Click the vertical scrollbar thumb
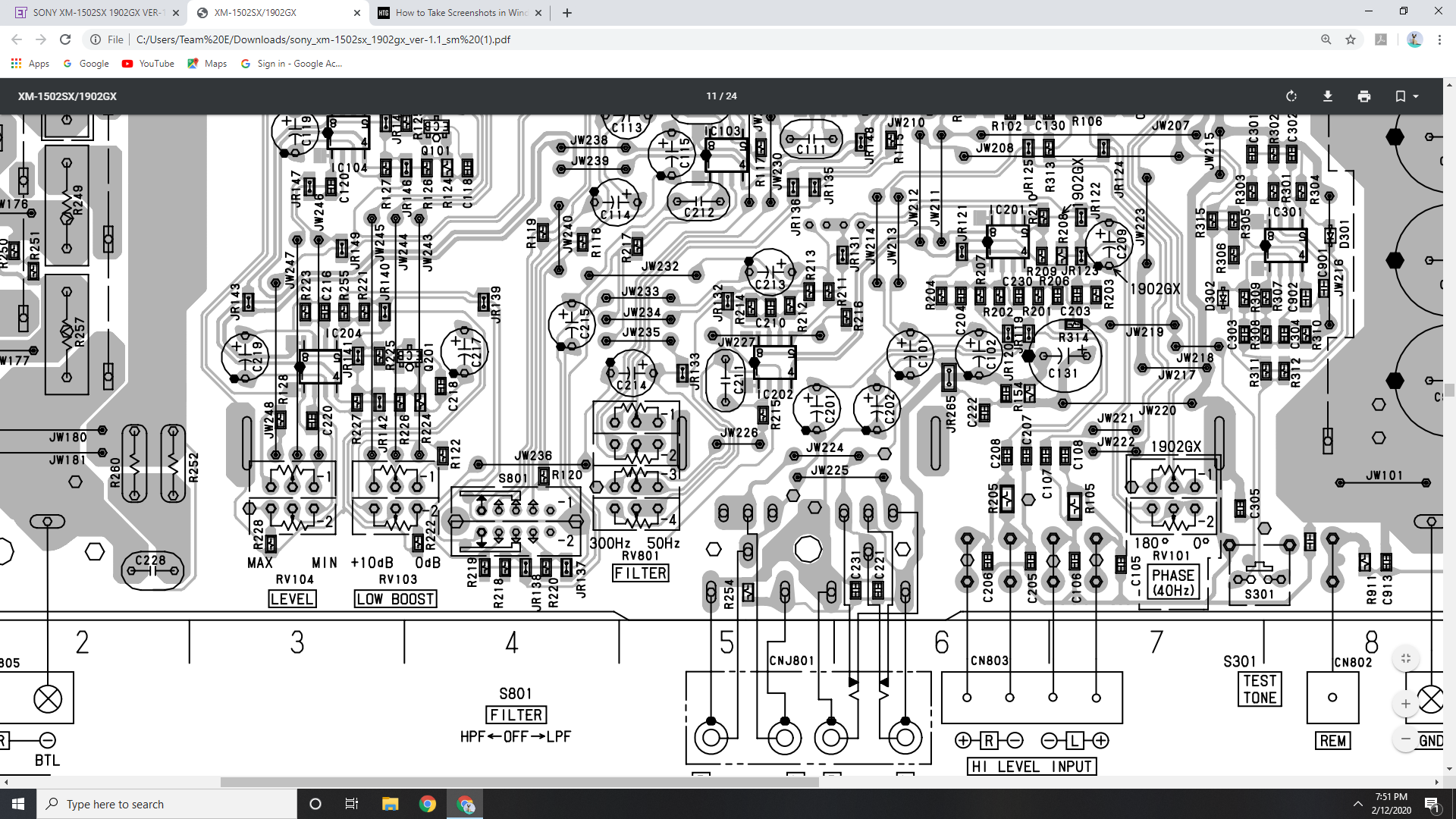This screenshot has width=1456, height=819. 1449,391
